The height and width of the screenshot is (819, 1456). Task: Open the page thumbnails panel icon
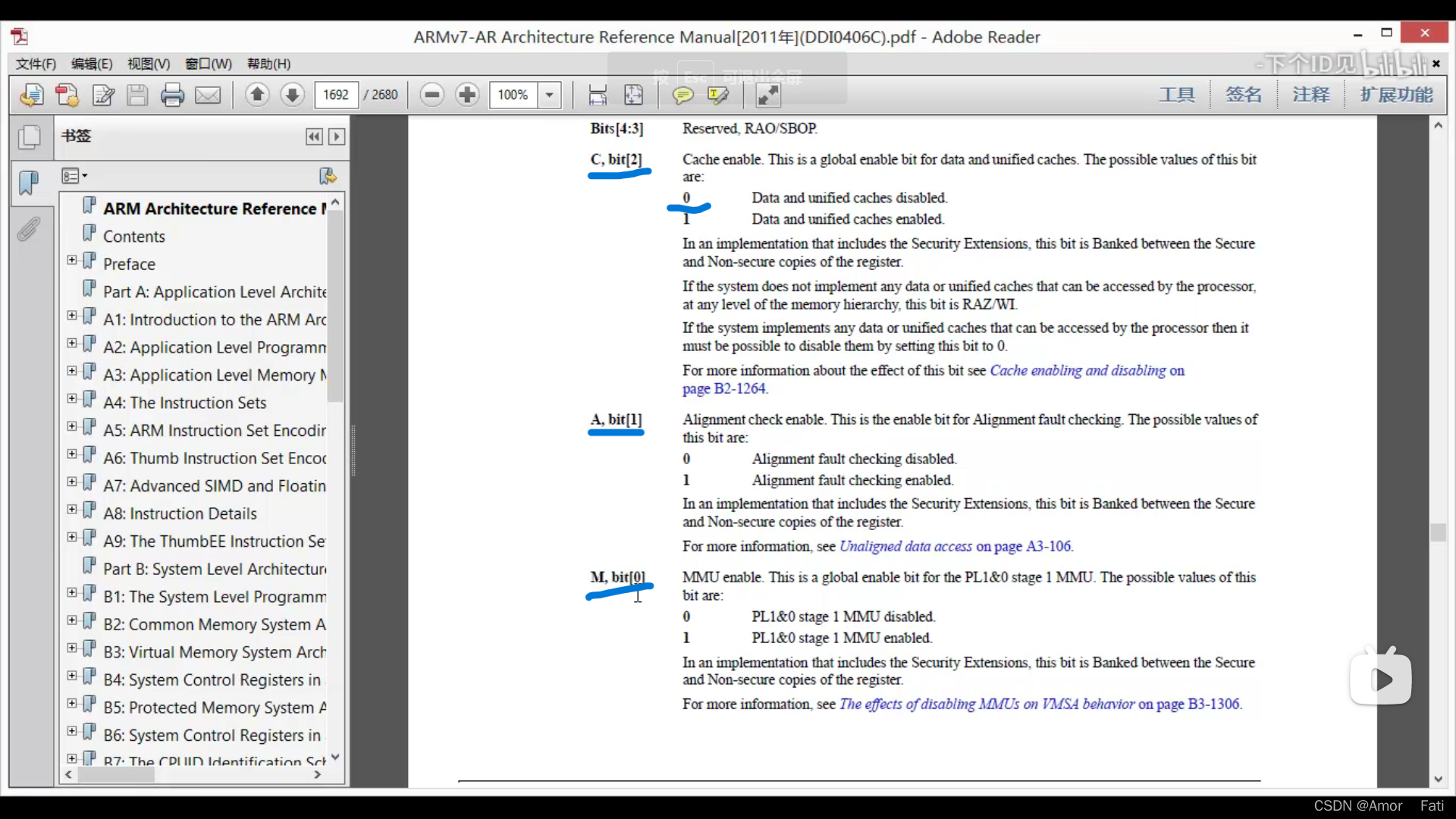point(29,137)
